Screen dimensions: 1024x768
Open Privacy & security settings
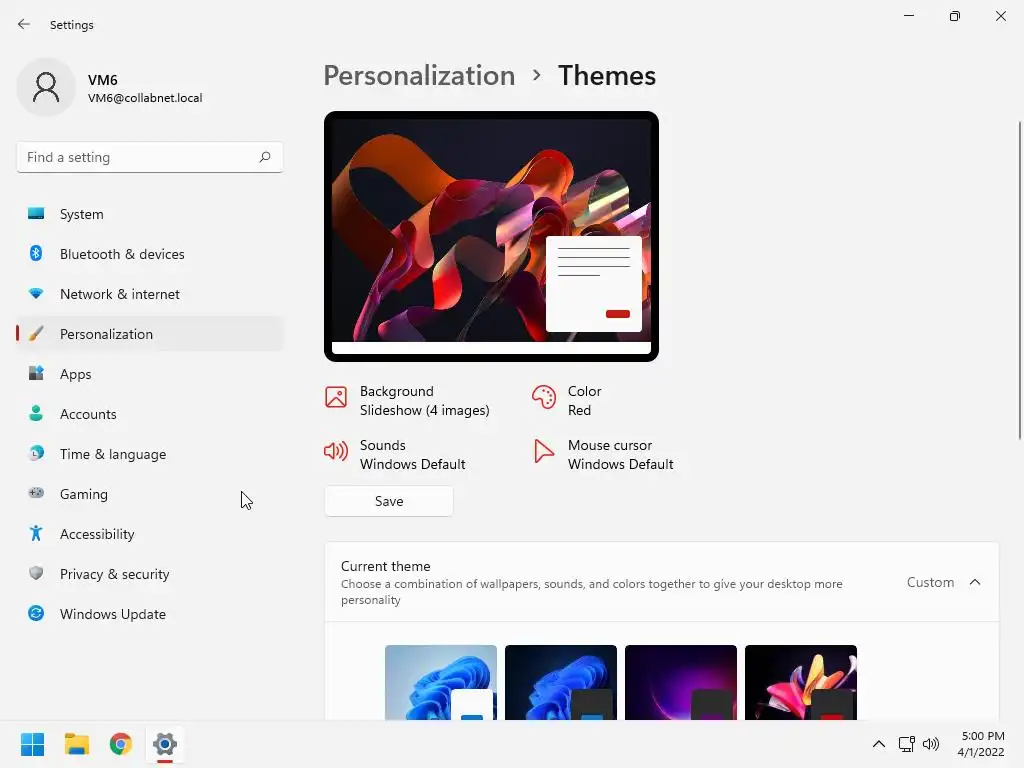tap(150, 574)
